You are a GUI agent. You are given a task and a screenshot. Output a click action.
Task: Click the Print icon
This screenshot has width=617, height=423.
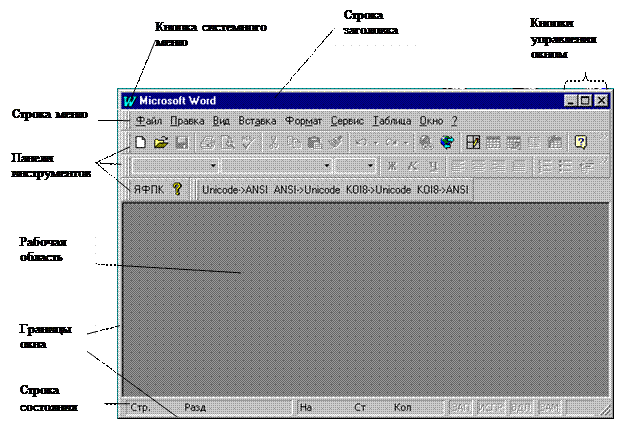coord(207,142)
